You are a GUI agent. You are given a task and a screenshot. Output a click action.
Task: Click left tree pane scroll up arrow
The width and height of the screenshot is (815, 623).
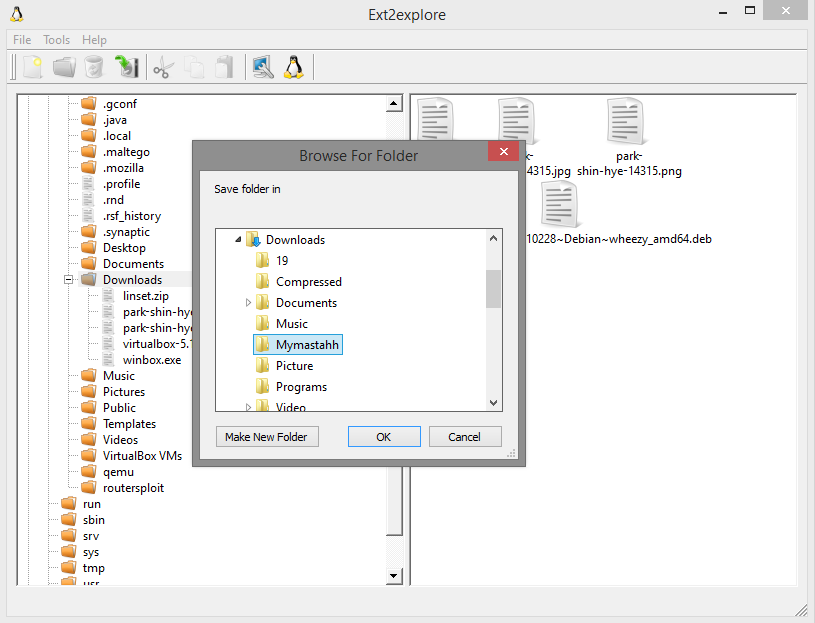[395, 103]
